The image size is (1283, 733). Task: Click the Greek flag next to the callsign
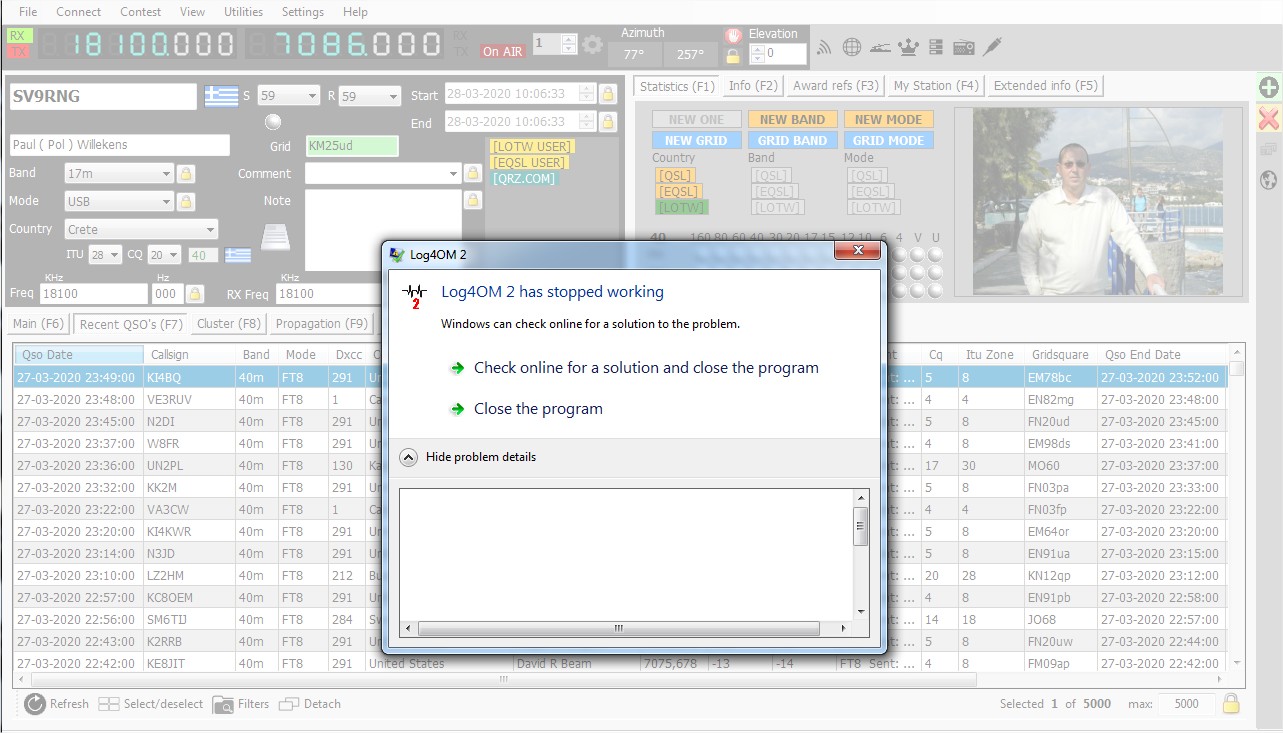[x=221, y=96]
